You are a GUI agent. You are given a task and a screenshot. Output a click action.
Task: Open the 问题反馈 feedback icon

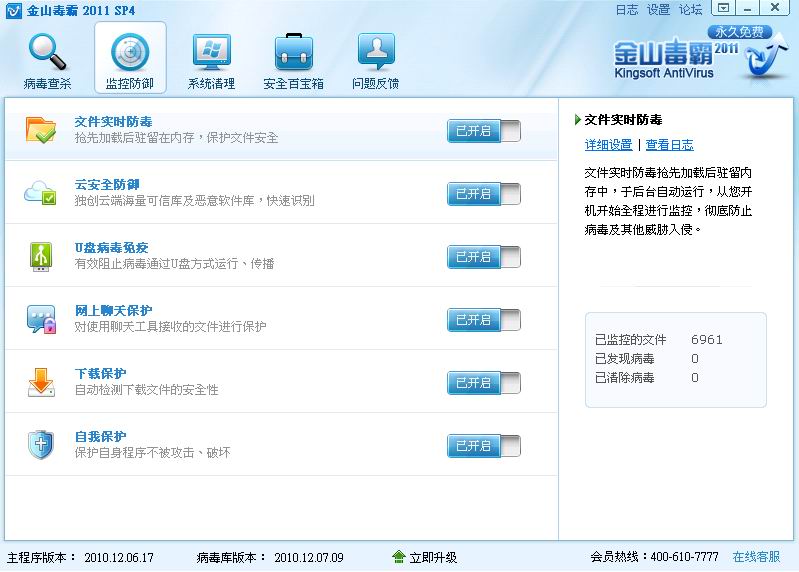point(376,51)
